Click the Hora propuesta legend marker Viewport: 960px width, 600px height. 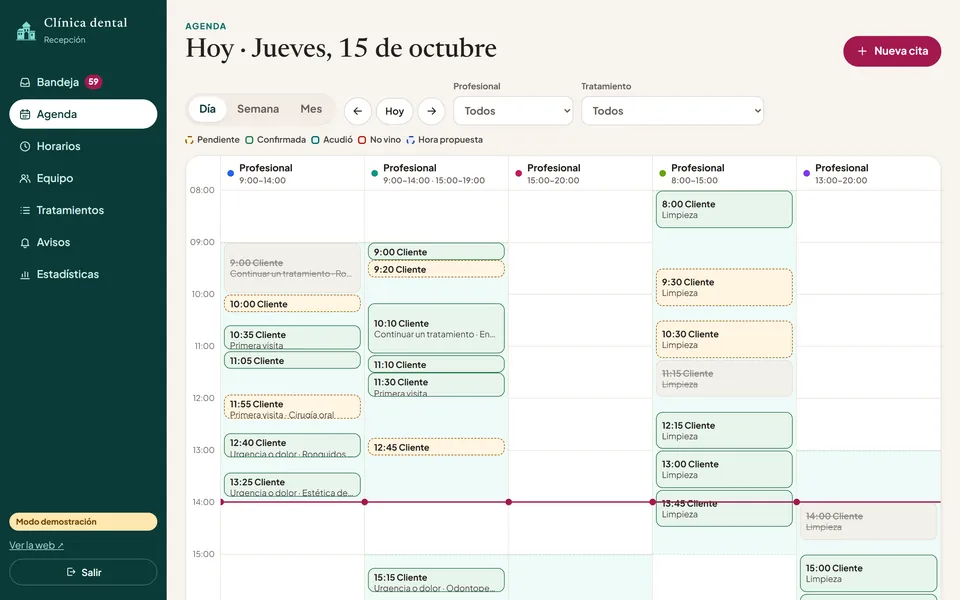pyautogui.click(x=410, y=140)
